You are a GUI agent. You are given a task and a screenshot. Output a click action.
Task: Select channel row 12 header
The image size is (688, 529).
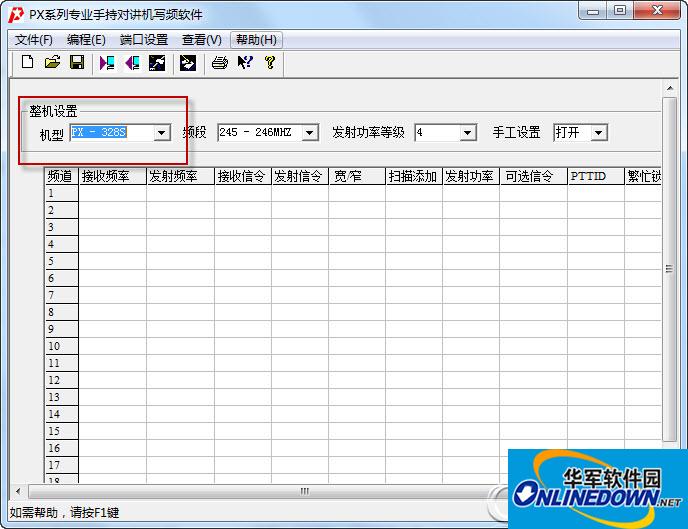pos(62,380)
